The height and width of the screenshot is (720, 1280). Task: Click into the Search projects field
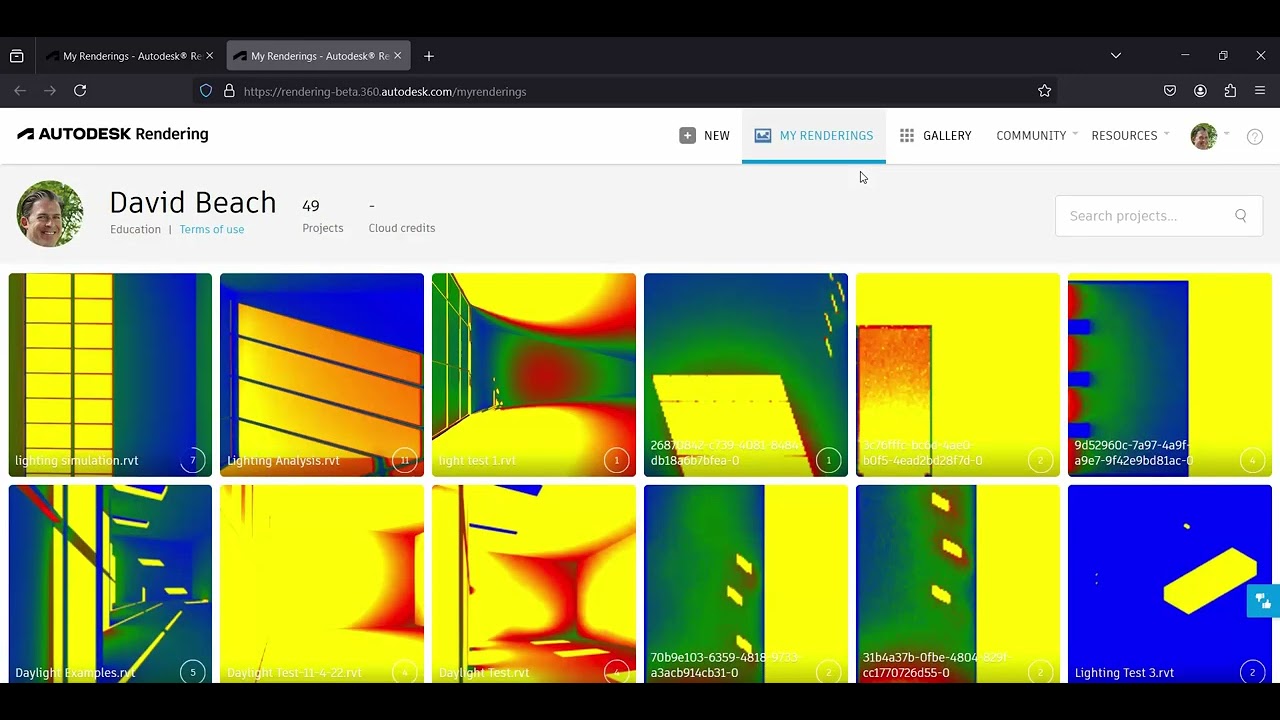[1159, 215]
